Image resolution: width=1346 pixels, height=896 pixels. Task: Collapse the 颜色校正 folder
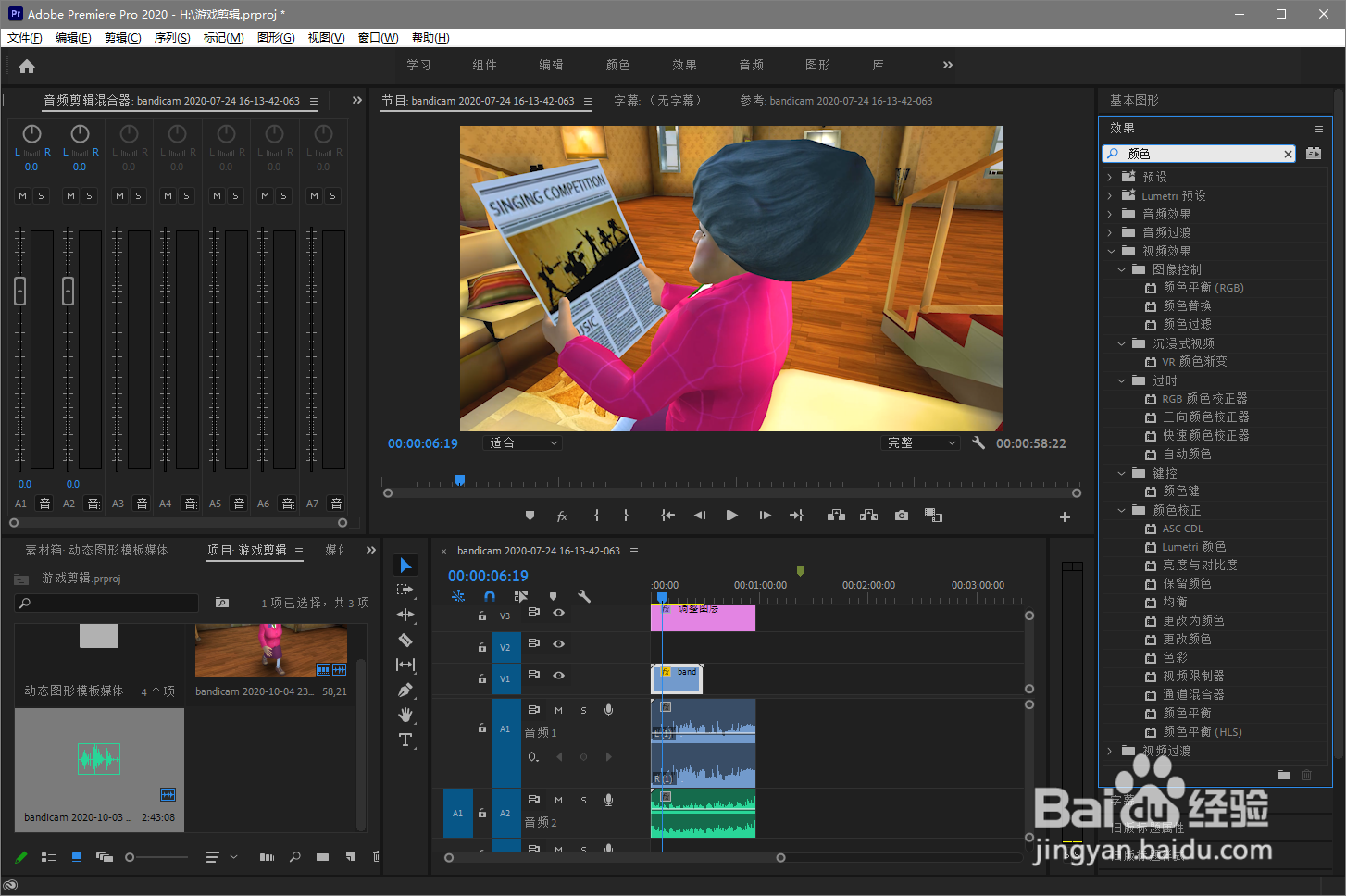click(x=1121, y=510)
